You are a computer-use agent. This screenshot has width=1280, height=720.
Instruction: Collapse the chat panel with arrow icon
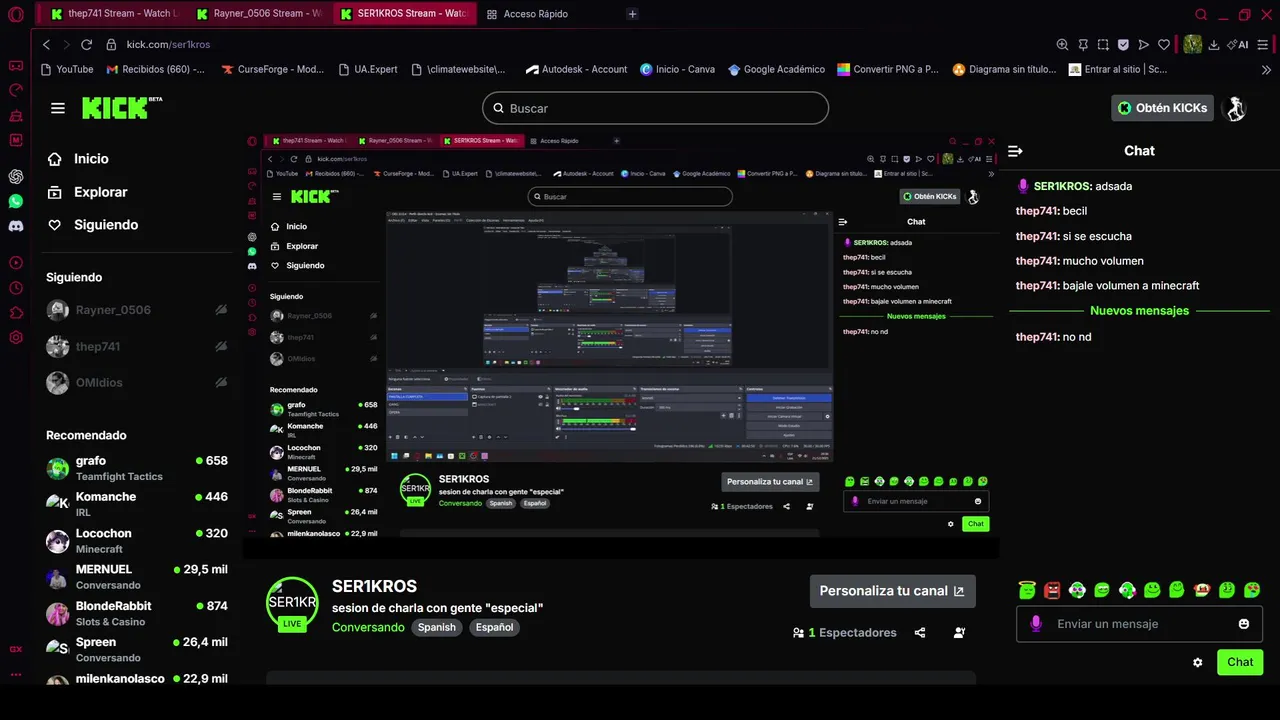(1016, 151)
